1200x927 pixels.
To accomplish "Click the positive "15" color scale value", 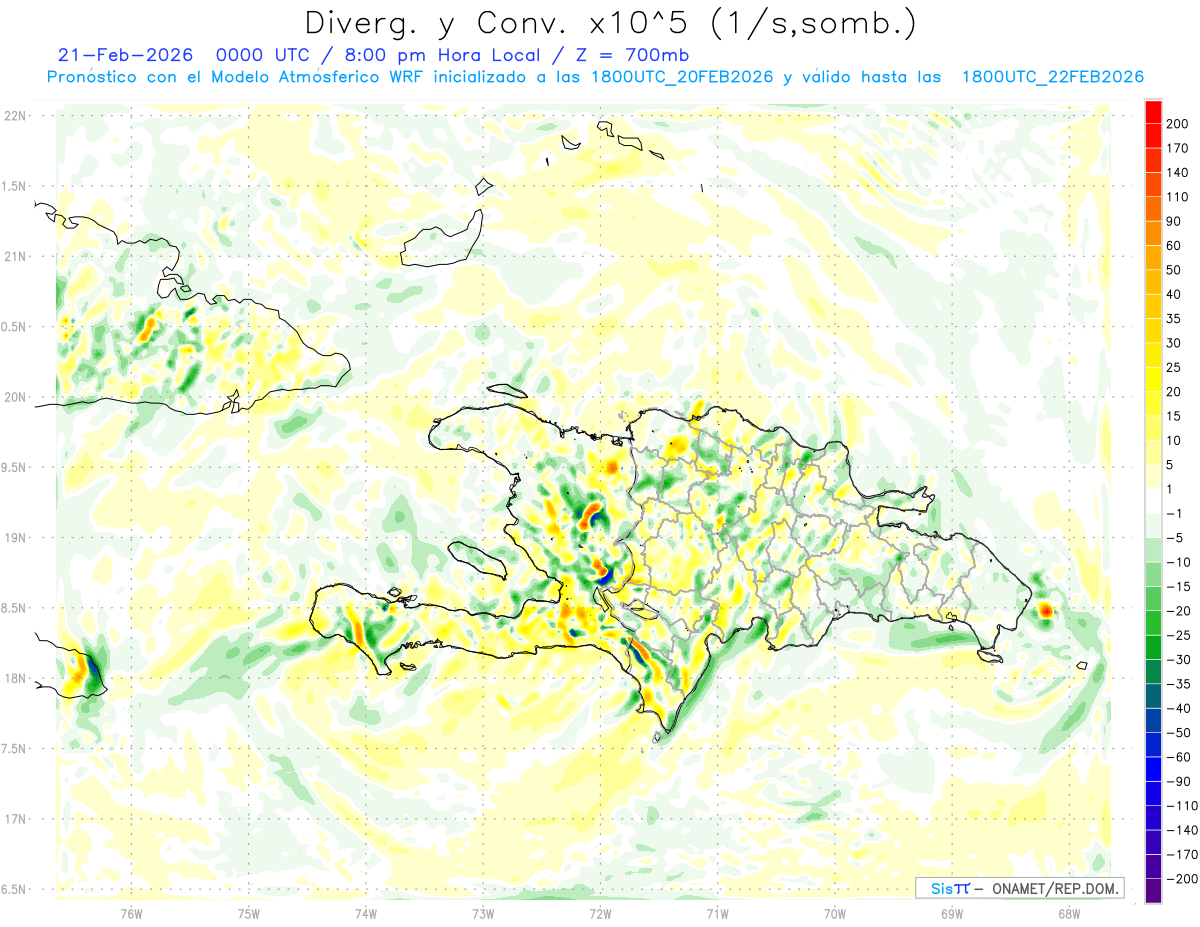I will tap(1175, 416).
